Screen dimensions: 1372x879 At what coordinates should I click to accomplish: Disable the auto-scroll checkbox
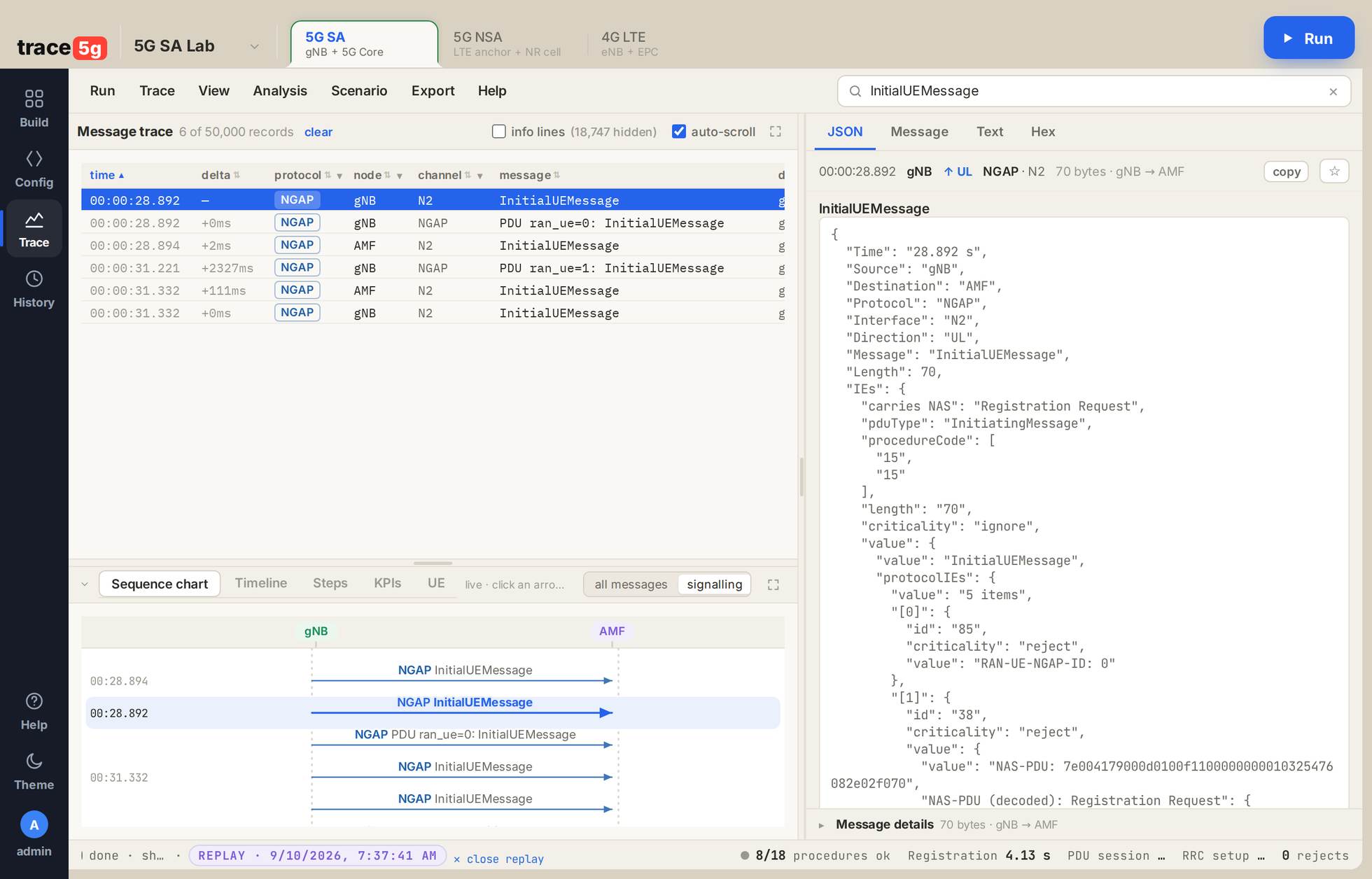pos(678,132)
